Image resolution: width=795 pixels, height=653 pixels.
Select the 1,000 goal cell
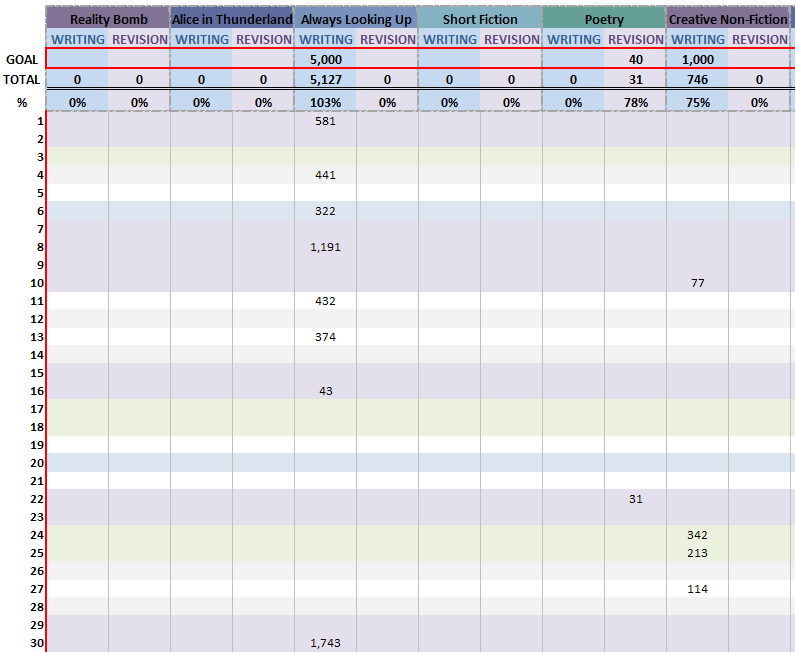[x=698, y=59]
